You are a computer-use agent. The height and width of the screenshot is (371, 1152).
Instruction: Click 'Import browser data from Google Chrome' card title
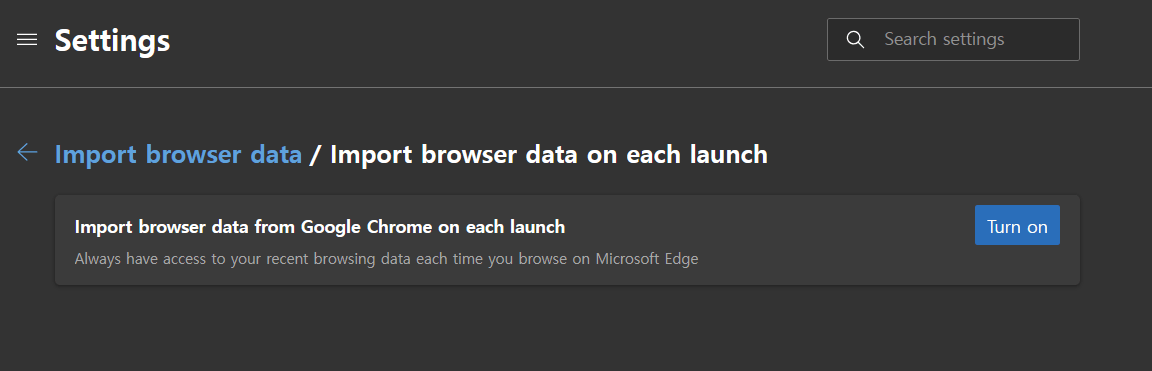point(320,227)
